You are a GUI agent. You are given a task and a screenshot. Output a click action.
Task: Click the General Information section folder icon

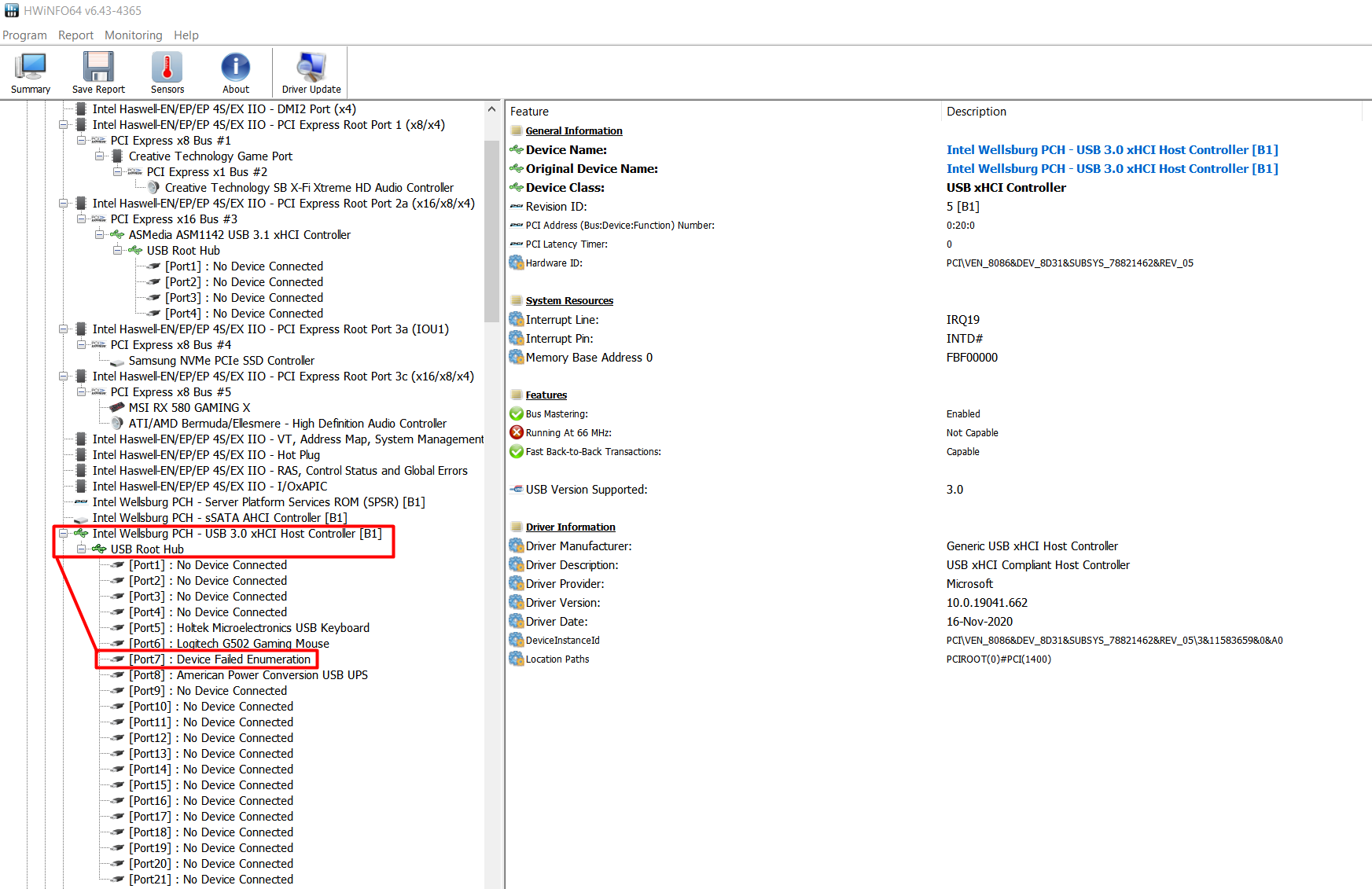517,130
